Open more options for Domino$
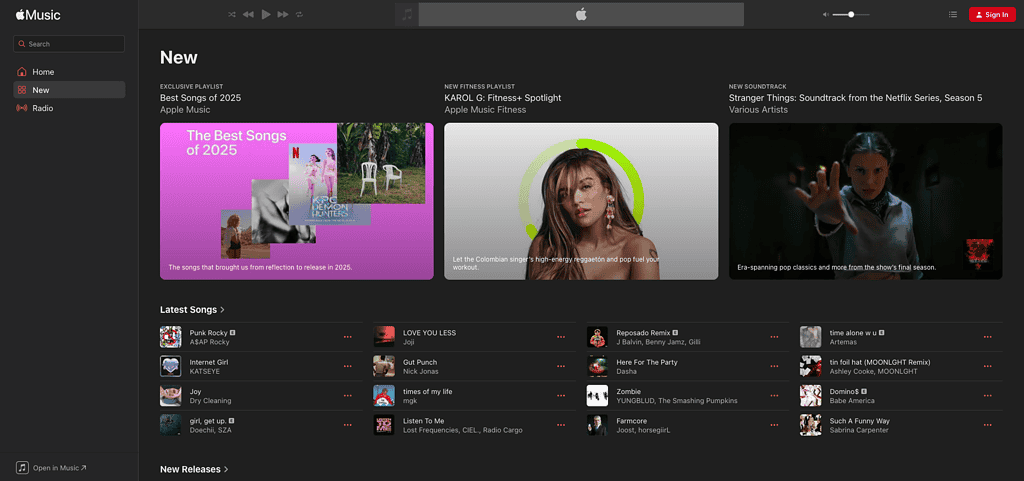1024x481 pixels. click(987, 396)
